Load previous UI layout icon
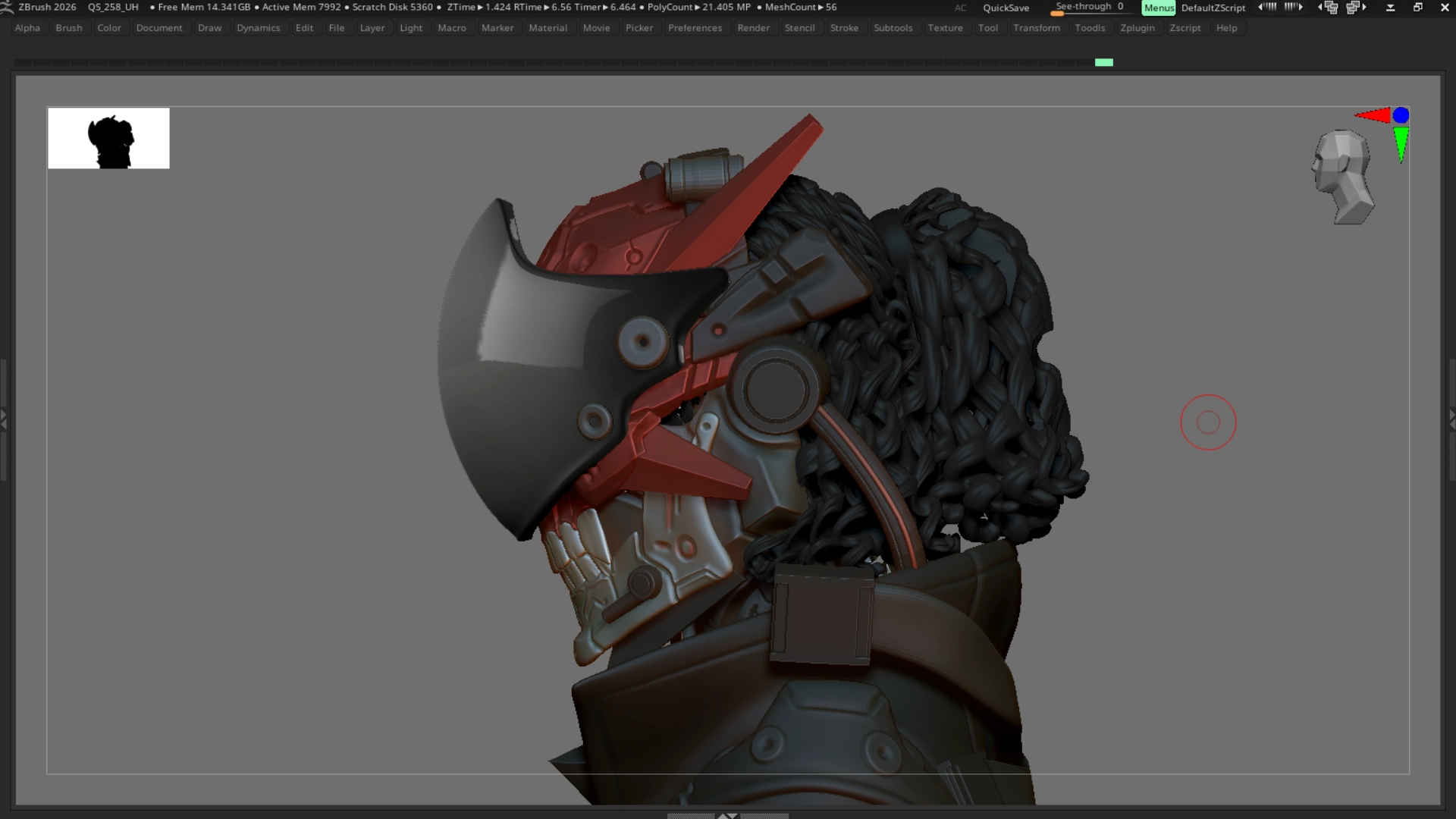The width and height of the screenshot is (1456, 819). pos(1329,8)
